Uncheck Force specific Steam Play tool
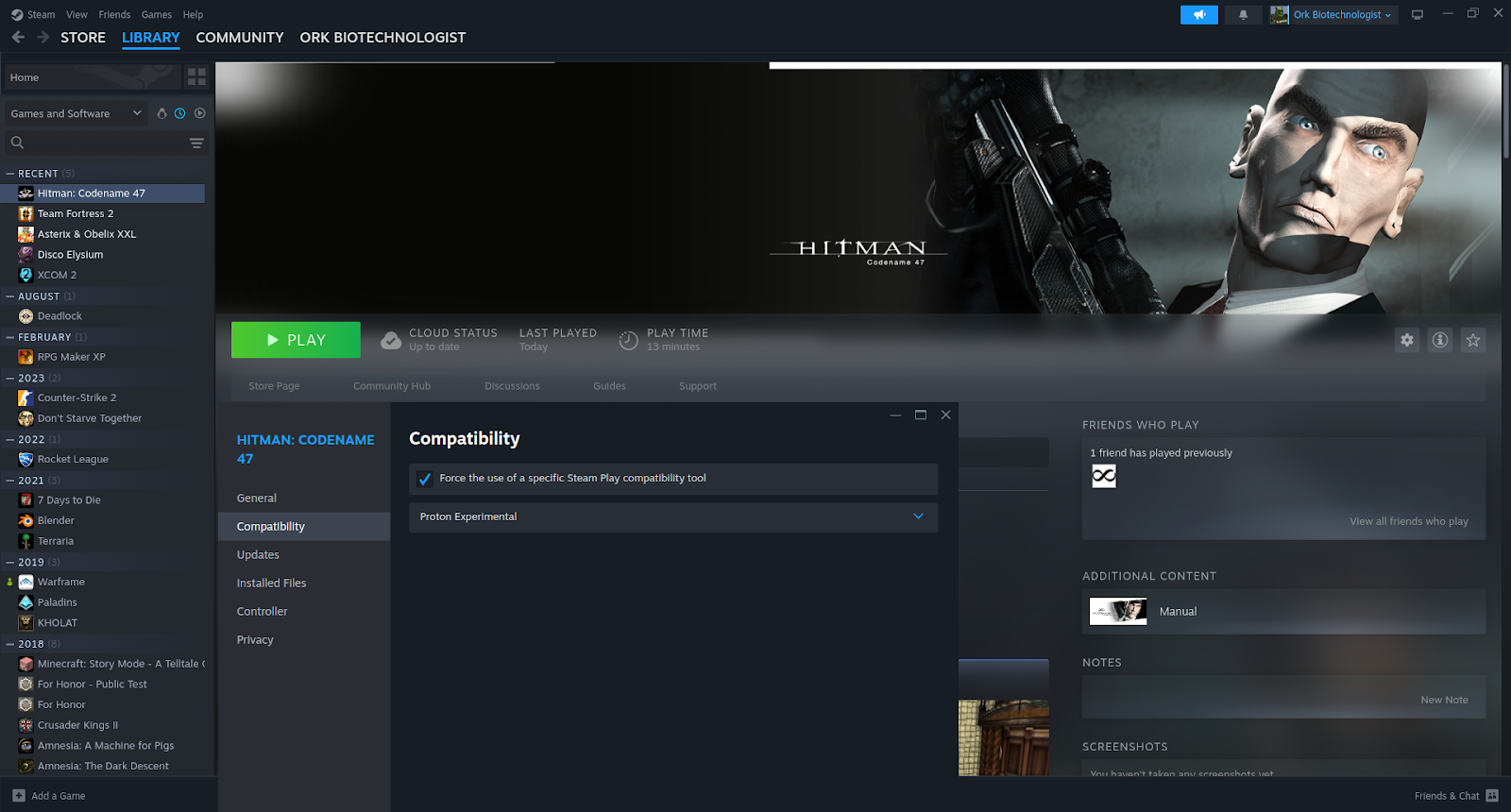The height and width of the screenshot is (812, 1511). tap(425, 479)
